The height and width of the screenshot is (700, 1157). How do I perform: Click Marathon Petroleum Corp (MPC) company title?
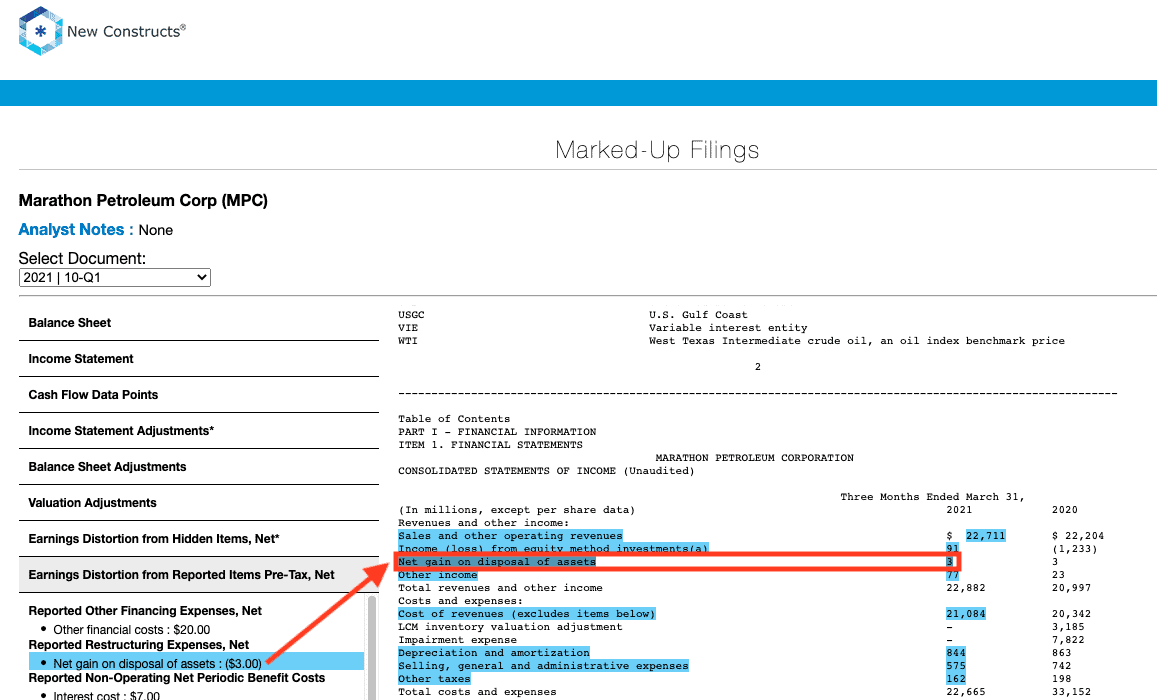click(x=143, y=201)
